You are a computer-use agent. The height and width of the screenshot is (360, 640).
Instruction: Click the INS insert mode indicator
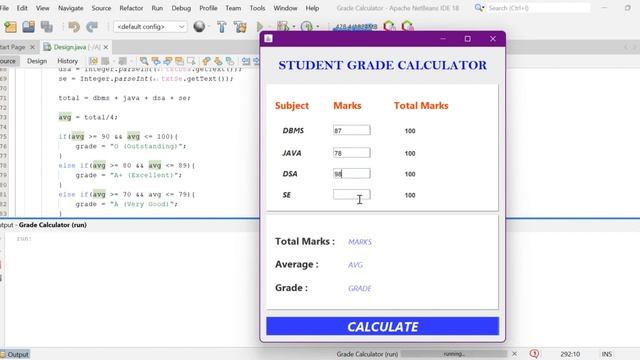pos(607,354)
